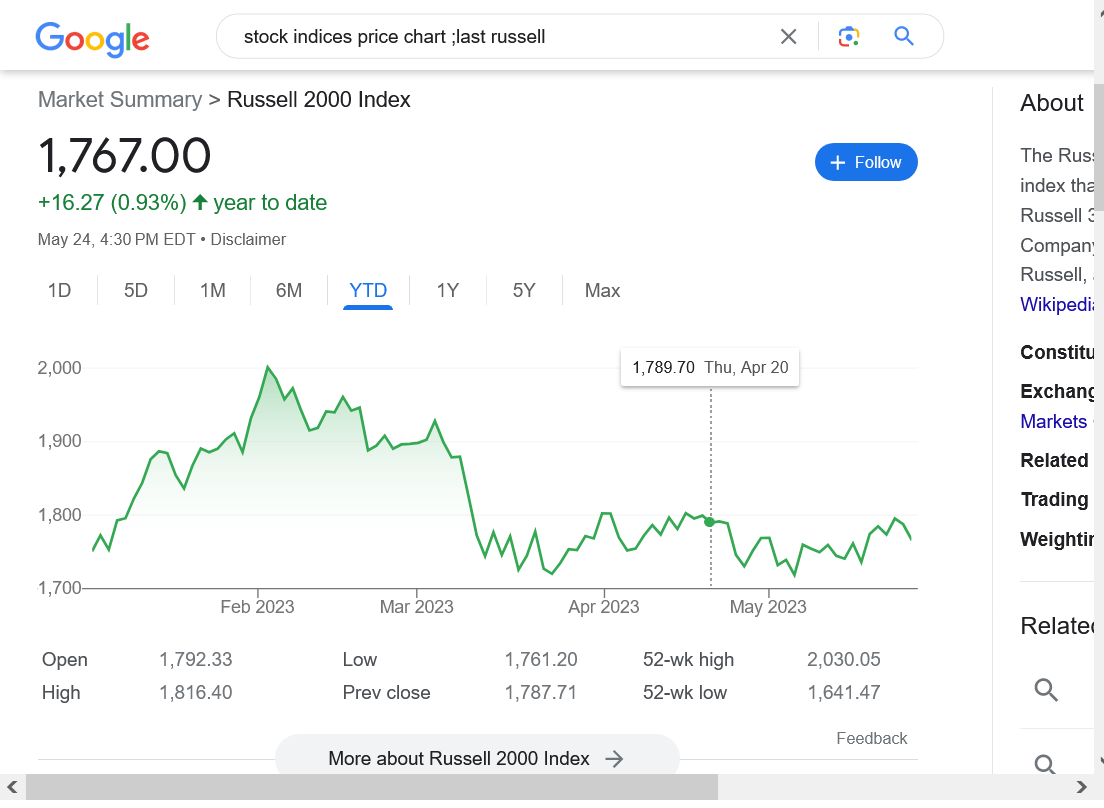Select the 1D chart range tab
This screenshot has width=1104, height=808.
[x=60, y=291]
